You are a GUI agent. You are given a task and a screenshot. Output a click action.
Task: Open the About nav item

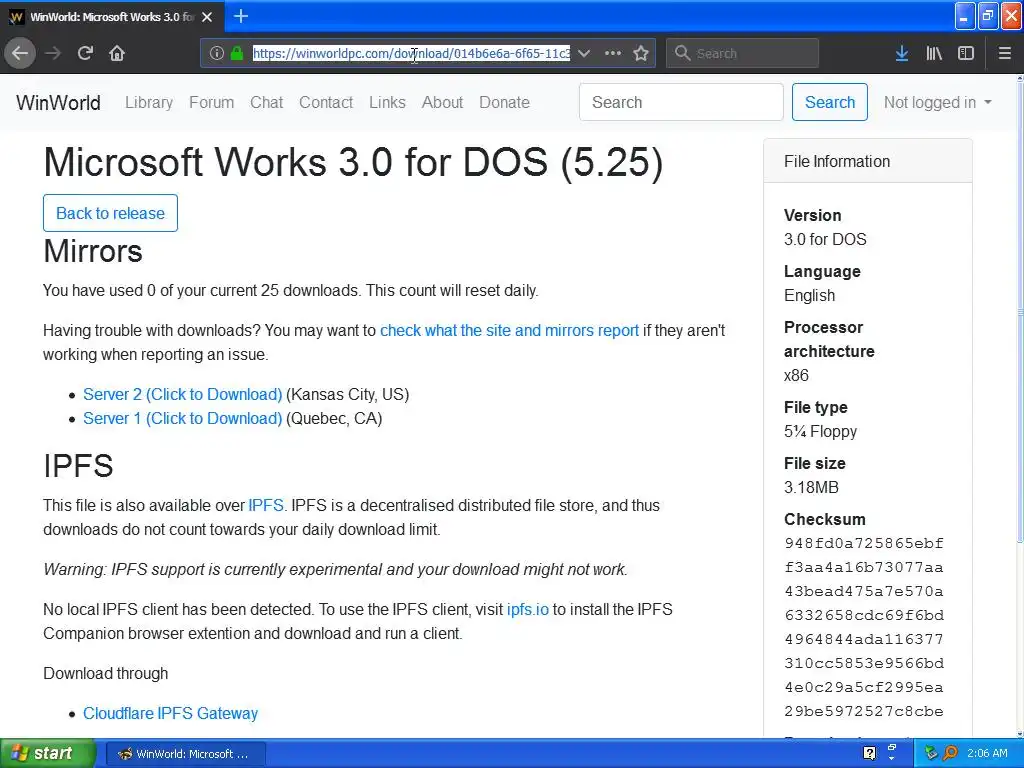coord(442,103)
